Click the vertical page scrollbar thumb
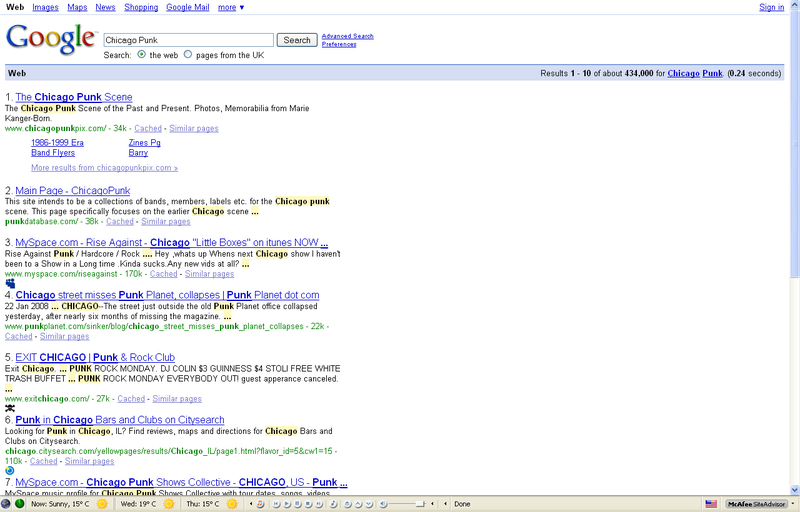The image size is (800, 512). (795, 143)
